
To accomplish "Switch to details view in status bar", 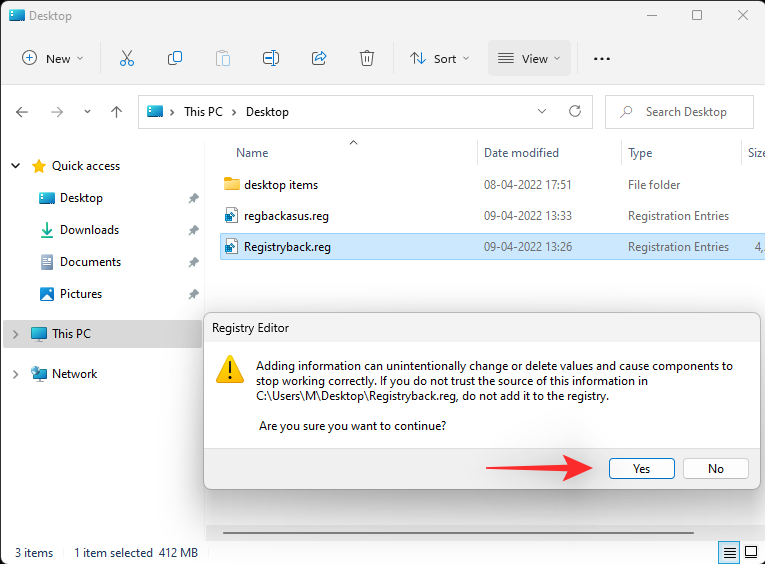I will (x=729, y=553).
